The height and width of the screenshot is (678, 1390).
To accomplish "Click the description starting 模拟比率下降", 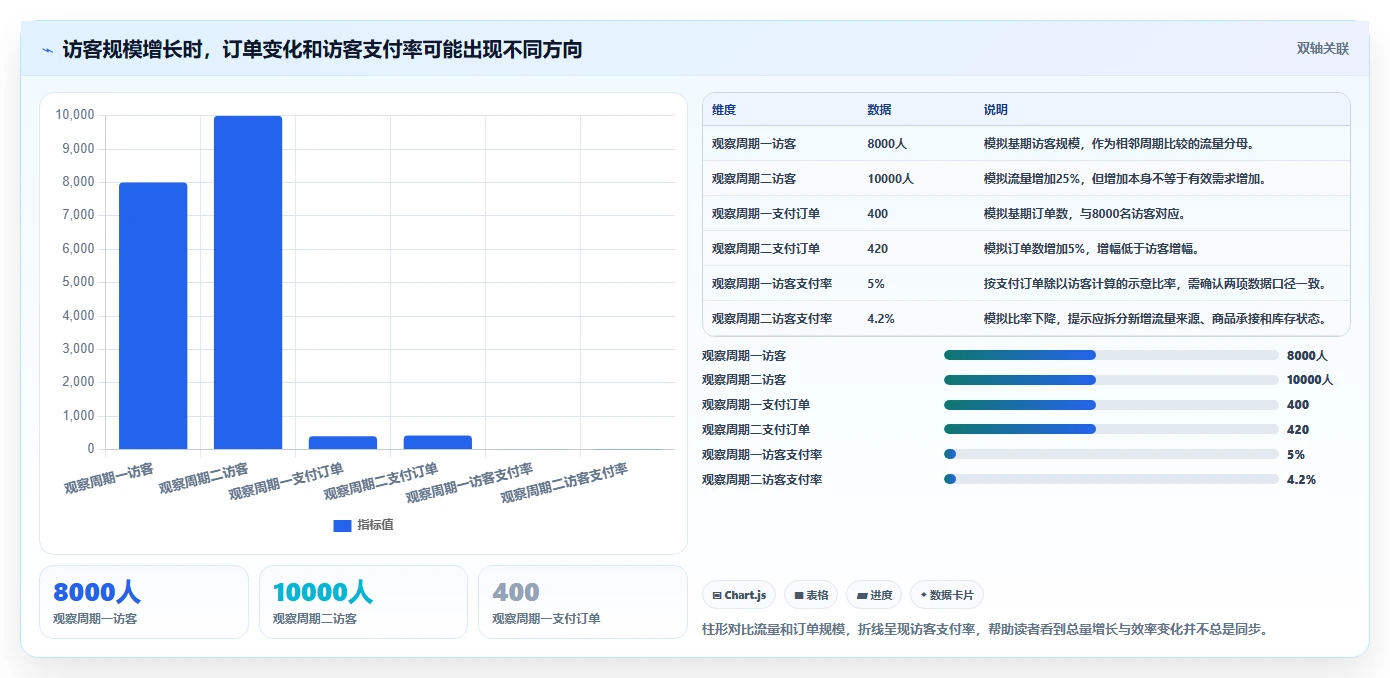I will 1155,319.
